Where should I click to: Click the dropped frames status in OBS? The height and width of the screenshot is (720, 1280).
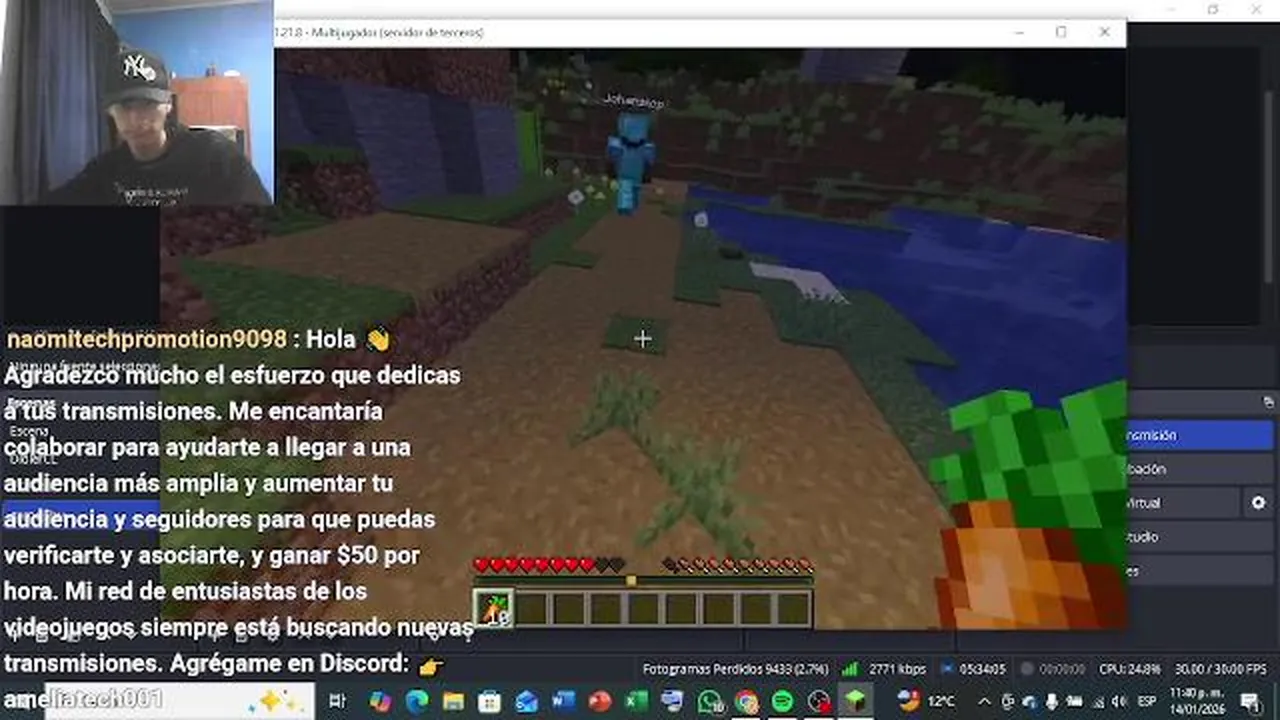(735, 668)
